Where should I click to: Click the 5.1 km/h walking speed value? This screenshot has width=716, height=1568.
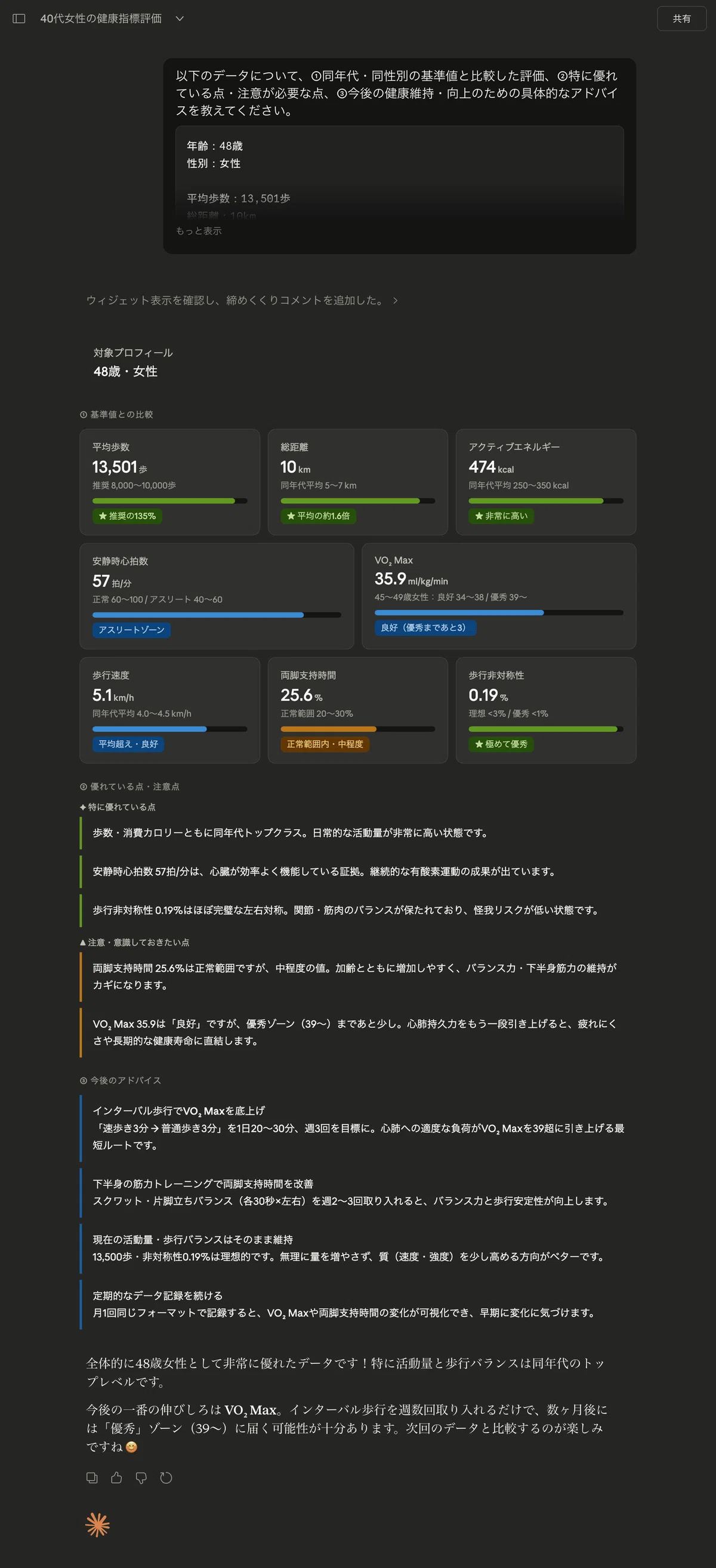point(113,695)
